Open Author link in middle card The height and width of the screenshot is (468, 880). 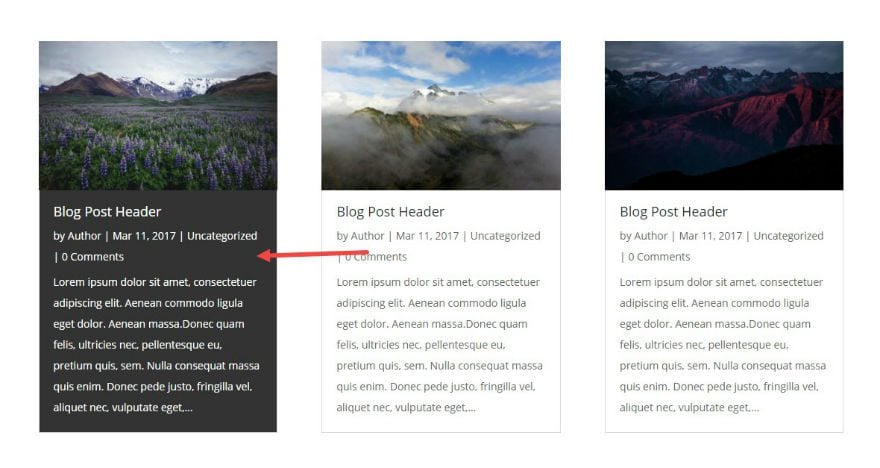point(368,236)
